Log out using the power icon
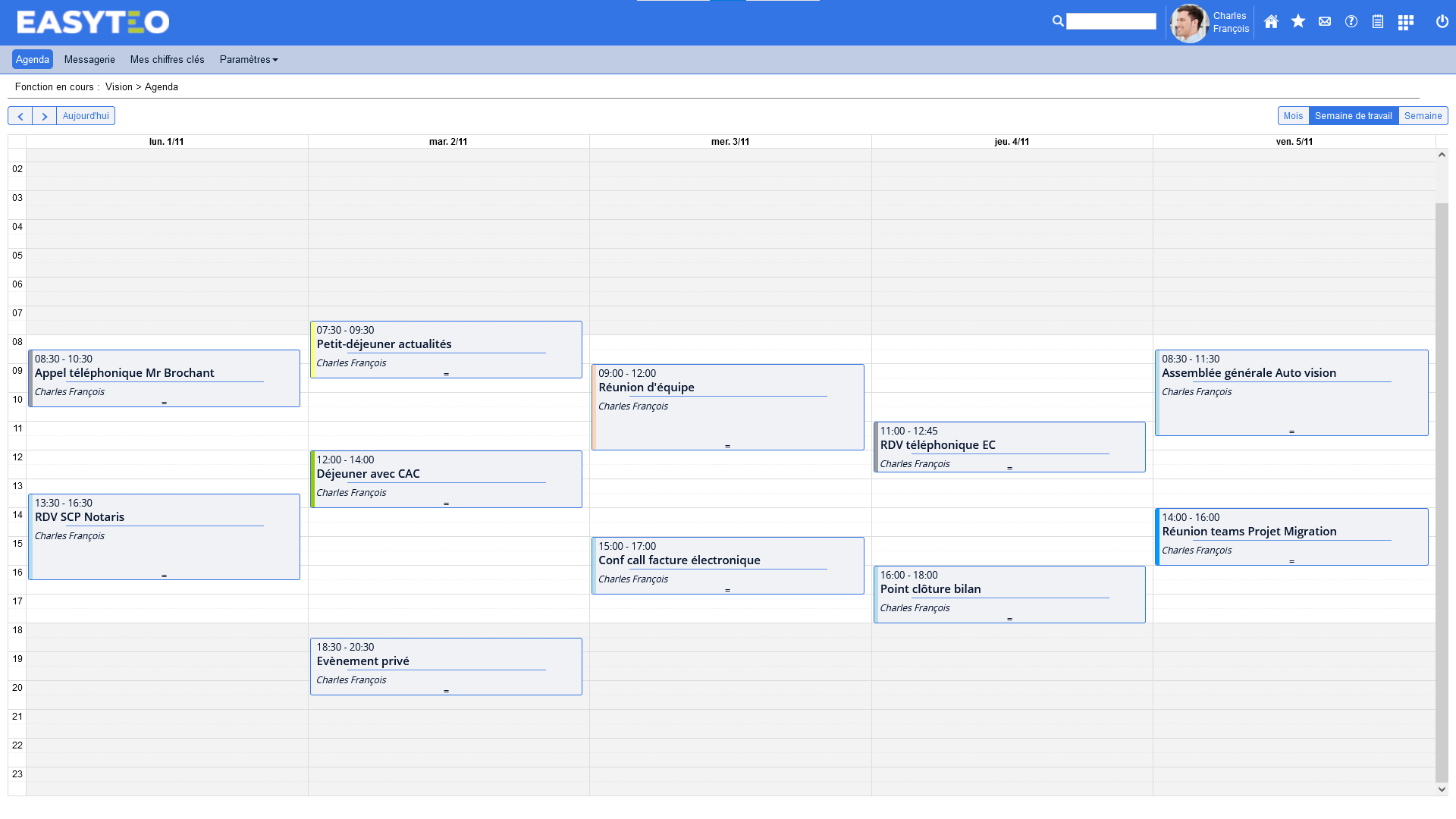Screen dimensions: 1456x819 1441,22
